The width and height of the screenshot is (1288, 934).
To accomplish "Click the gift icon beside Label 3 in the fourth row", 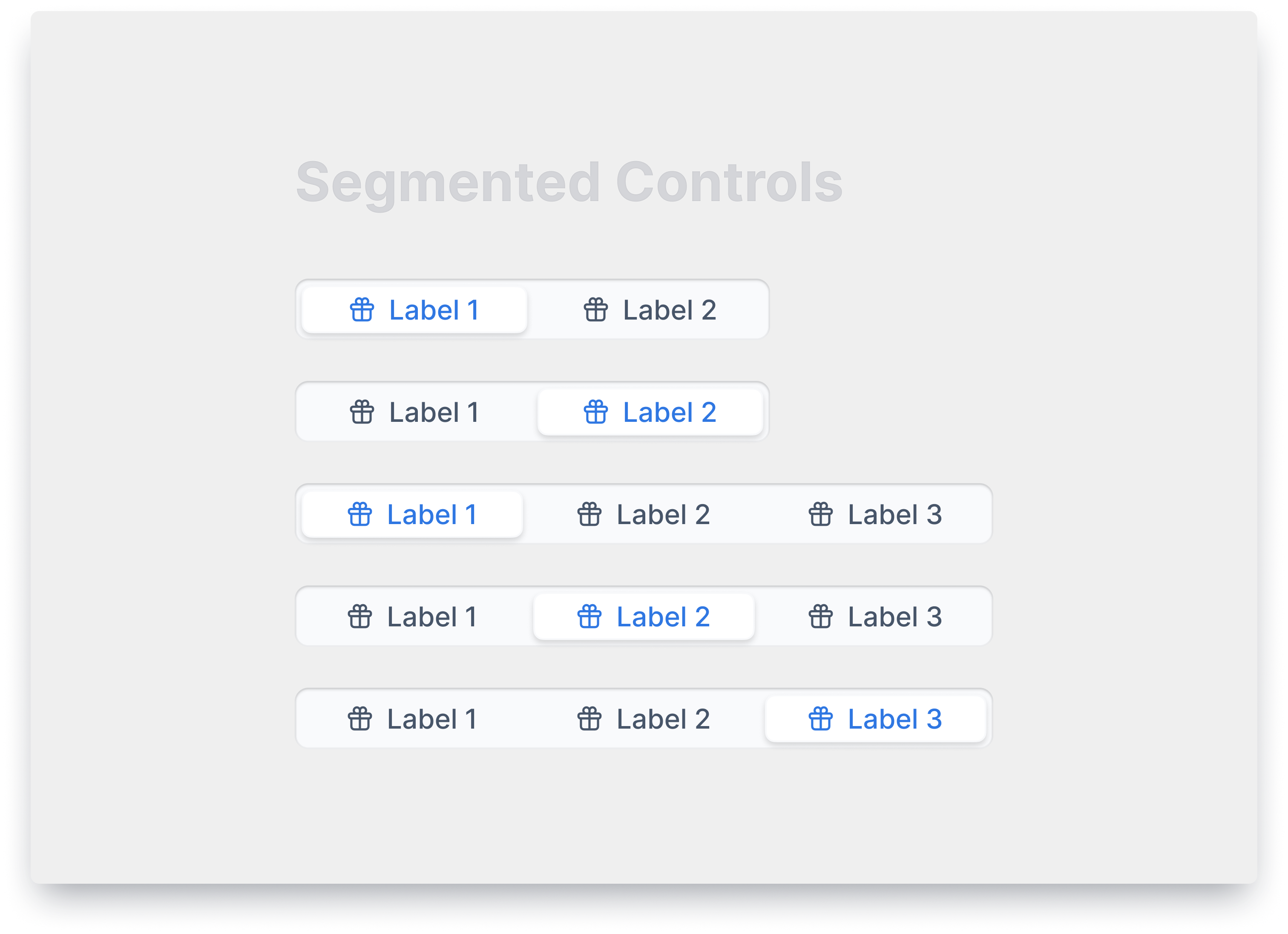I will 821,617.
